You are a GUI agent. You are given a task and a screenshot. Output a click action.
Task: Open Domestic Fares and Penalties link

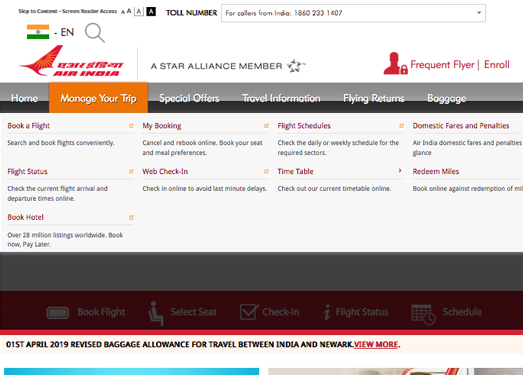(x=461, y=126)
